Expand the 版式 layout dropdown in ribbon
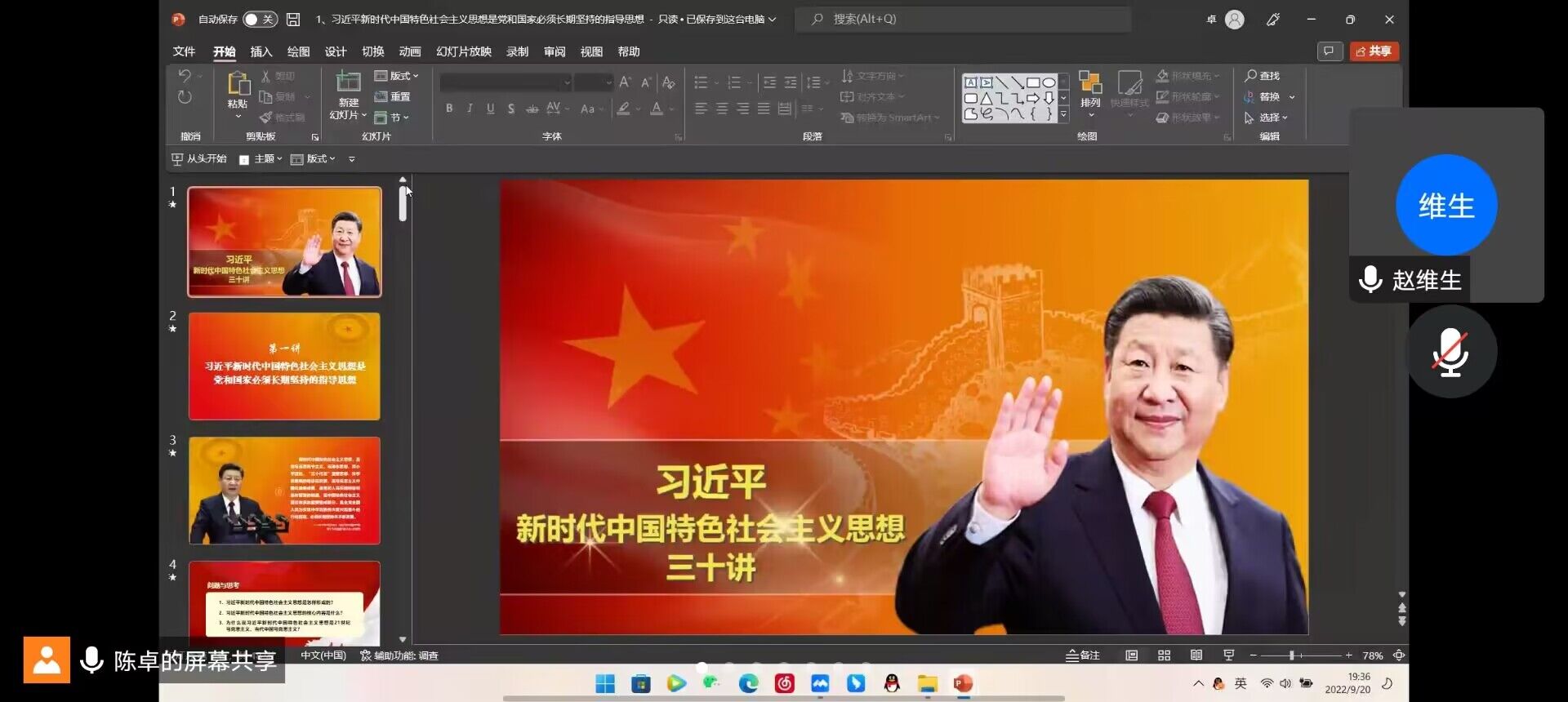The width and height of the screenshot is (1568, 702). [x=397, y=76]
